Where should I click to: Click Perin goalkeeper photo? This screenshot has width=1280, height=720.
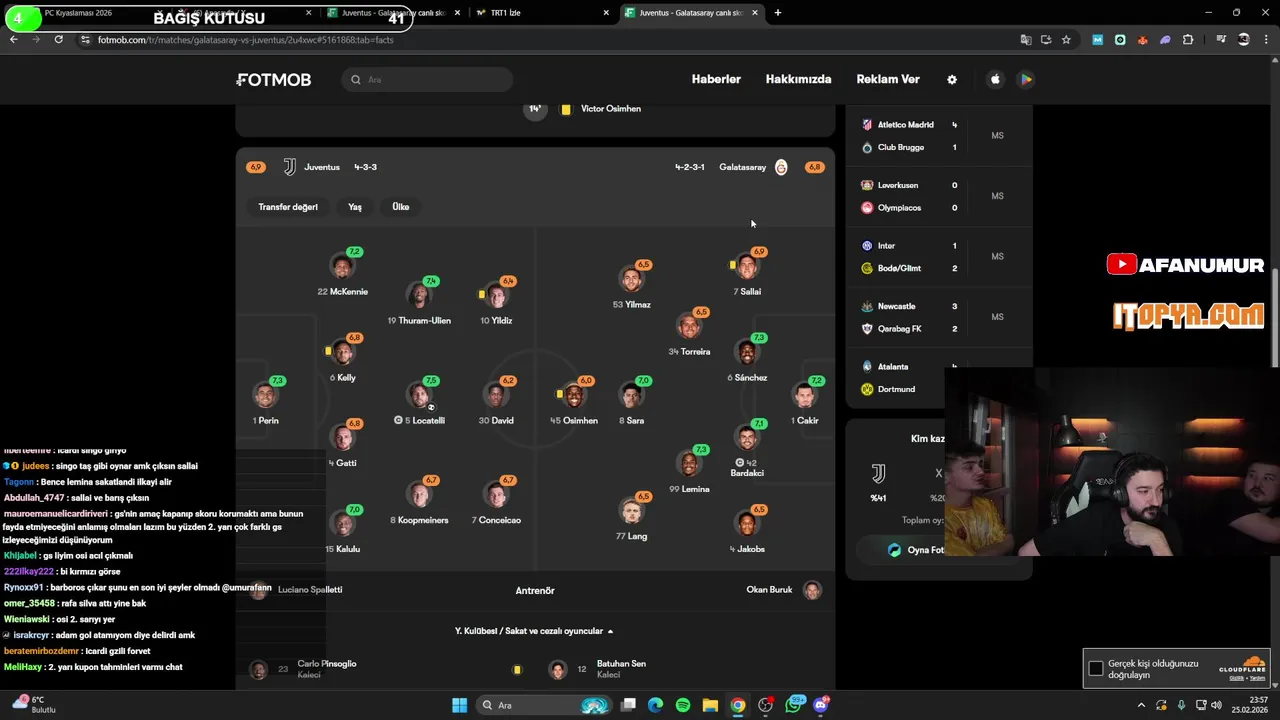pos(266,396)
